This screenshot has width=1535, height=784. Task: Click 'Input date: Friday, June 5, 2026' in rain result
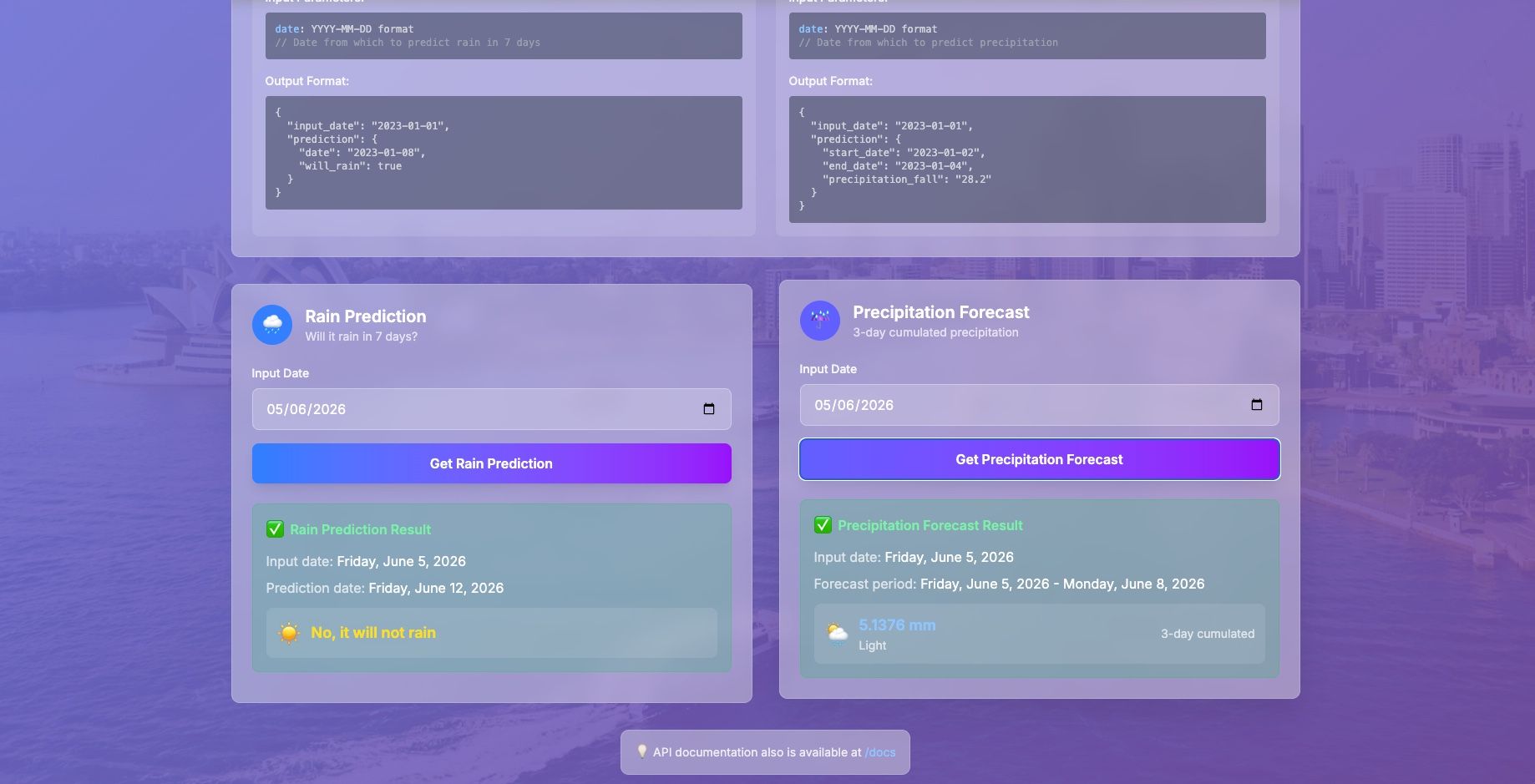click(366, 561)
